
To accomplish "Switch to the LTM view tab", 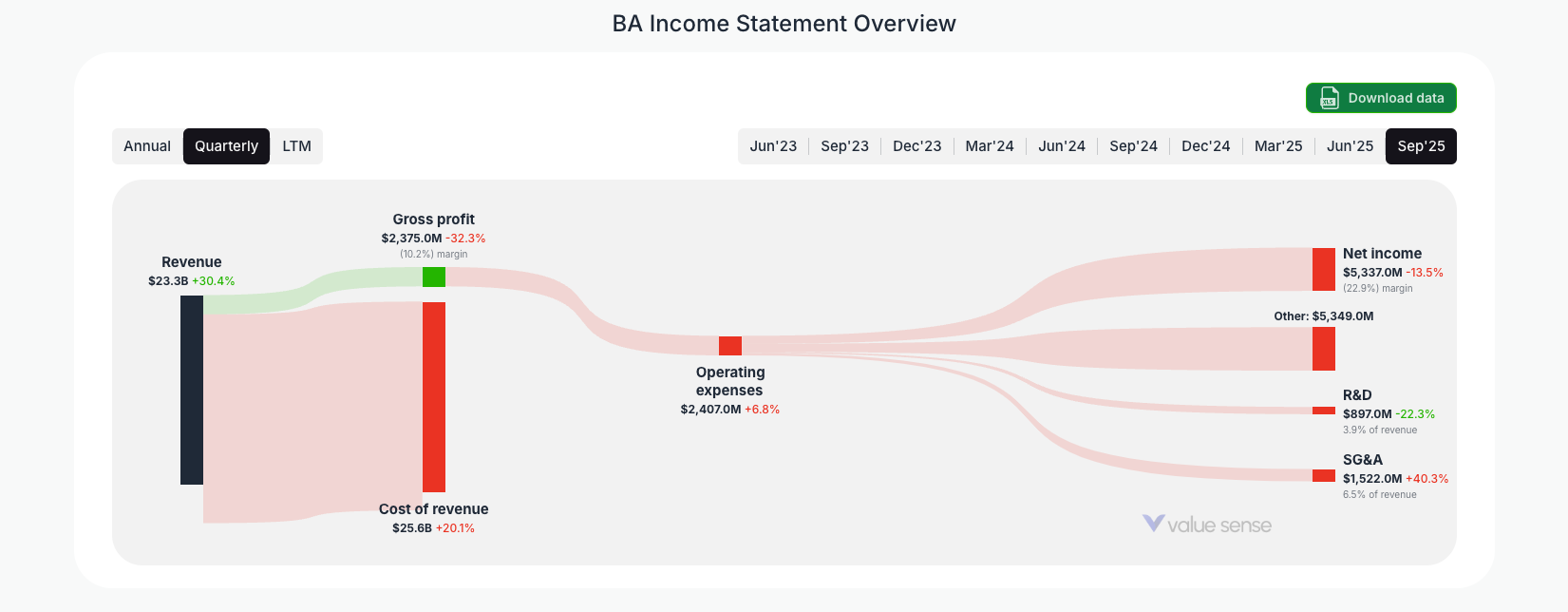I will [x=295, y=145].
